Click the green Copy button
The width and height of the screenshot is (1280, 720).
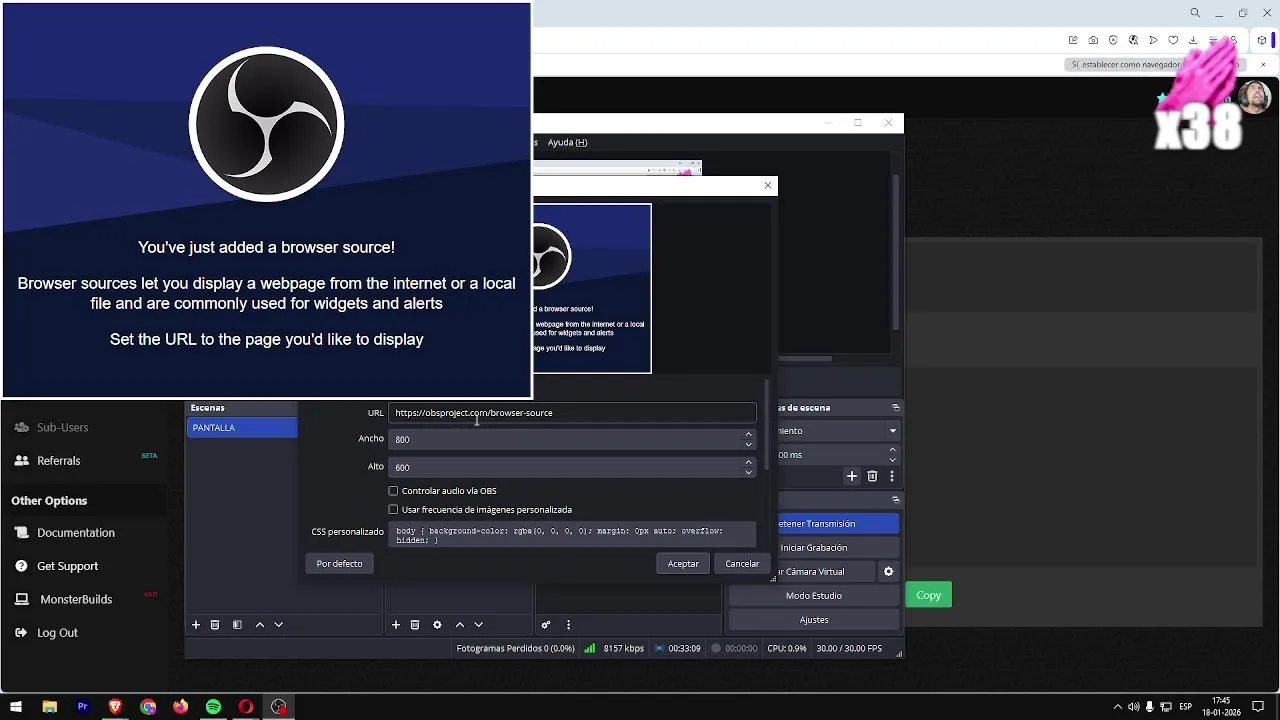(x=929, y=595)
